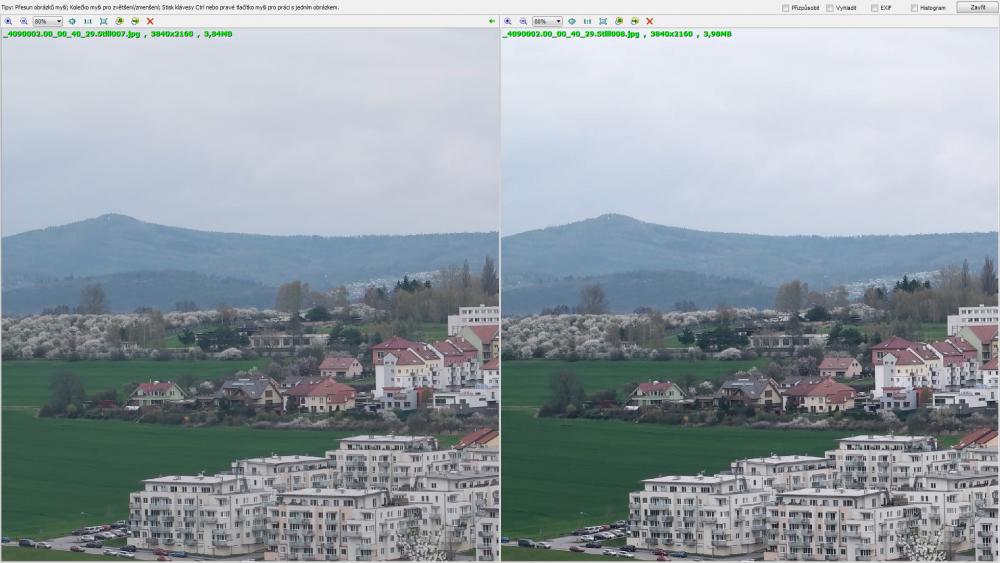1000x563 pixels.
Task: Zoom out on the left image pane
Action: tap(23, 21)
